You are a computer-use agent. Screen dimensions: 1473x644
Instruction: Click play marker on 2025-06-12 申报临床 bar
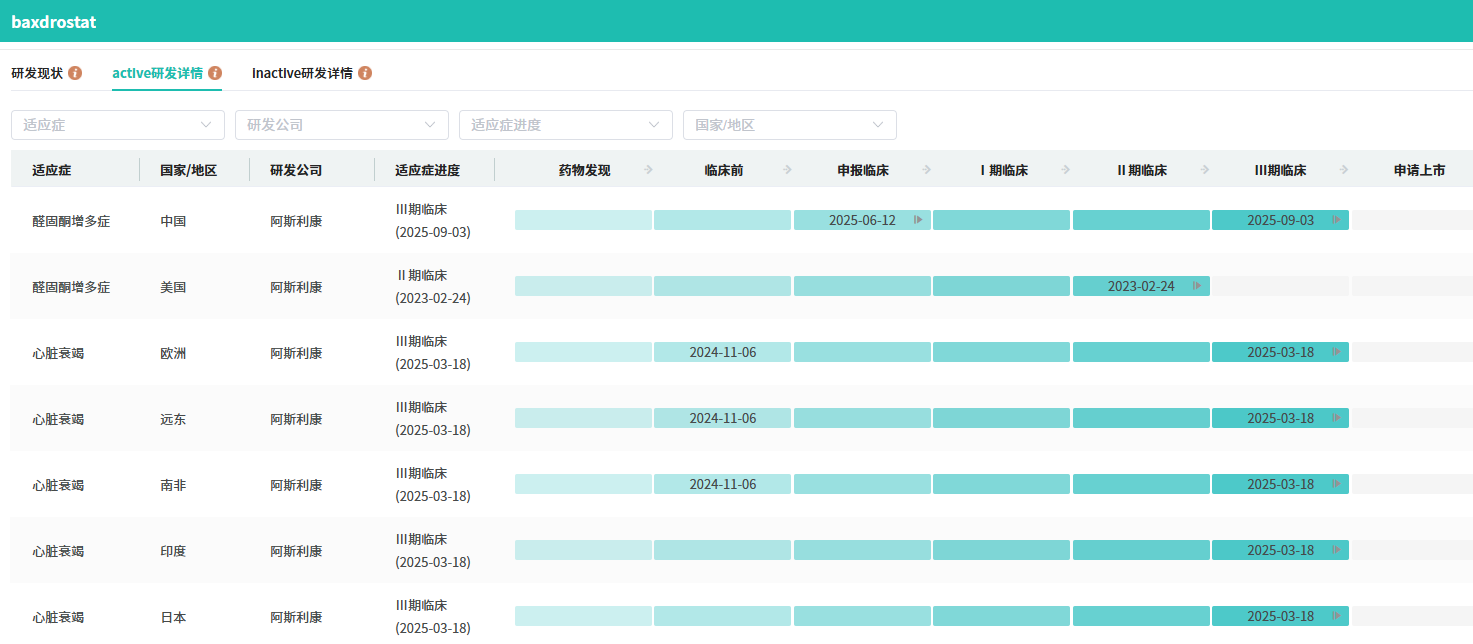click(x=918, y=220)
